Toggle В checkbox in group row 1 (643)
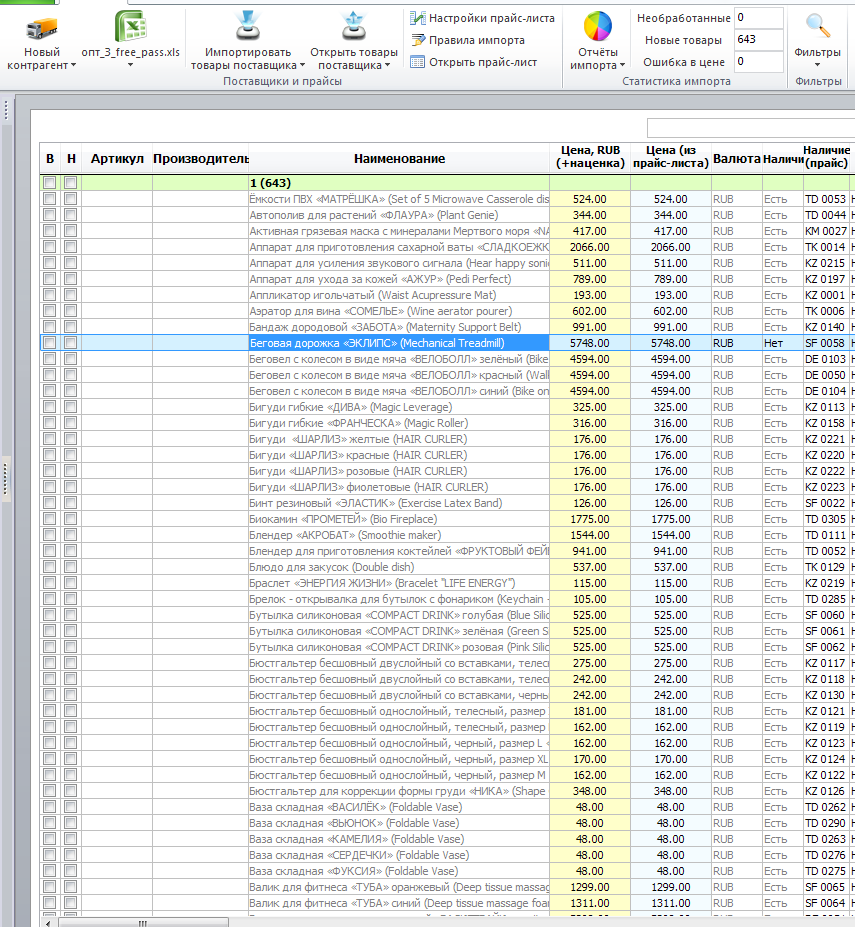The height and width of the screenshot is (927, 855). 50,183
